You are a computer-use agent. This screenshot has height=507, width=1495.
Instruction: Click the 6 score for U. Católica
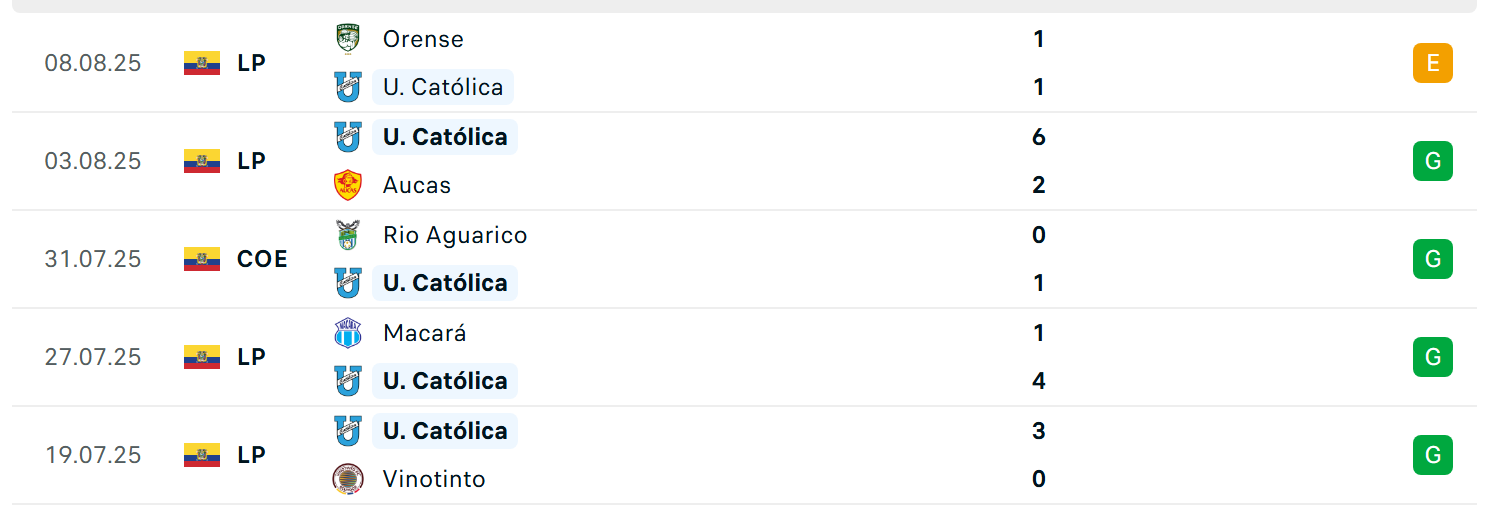coord(1038,137)
